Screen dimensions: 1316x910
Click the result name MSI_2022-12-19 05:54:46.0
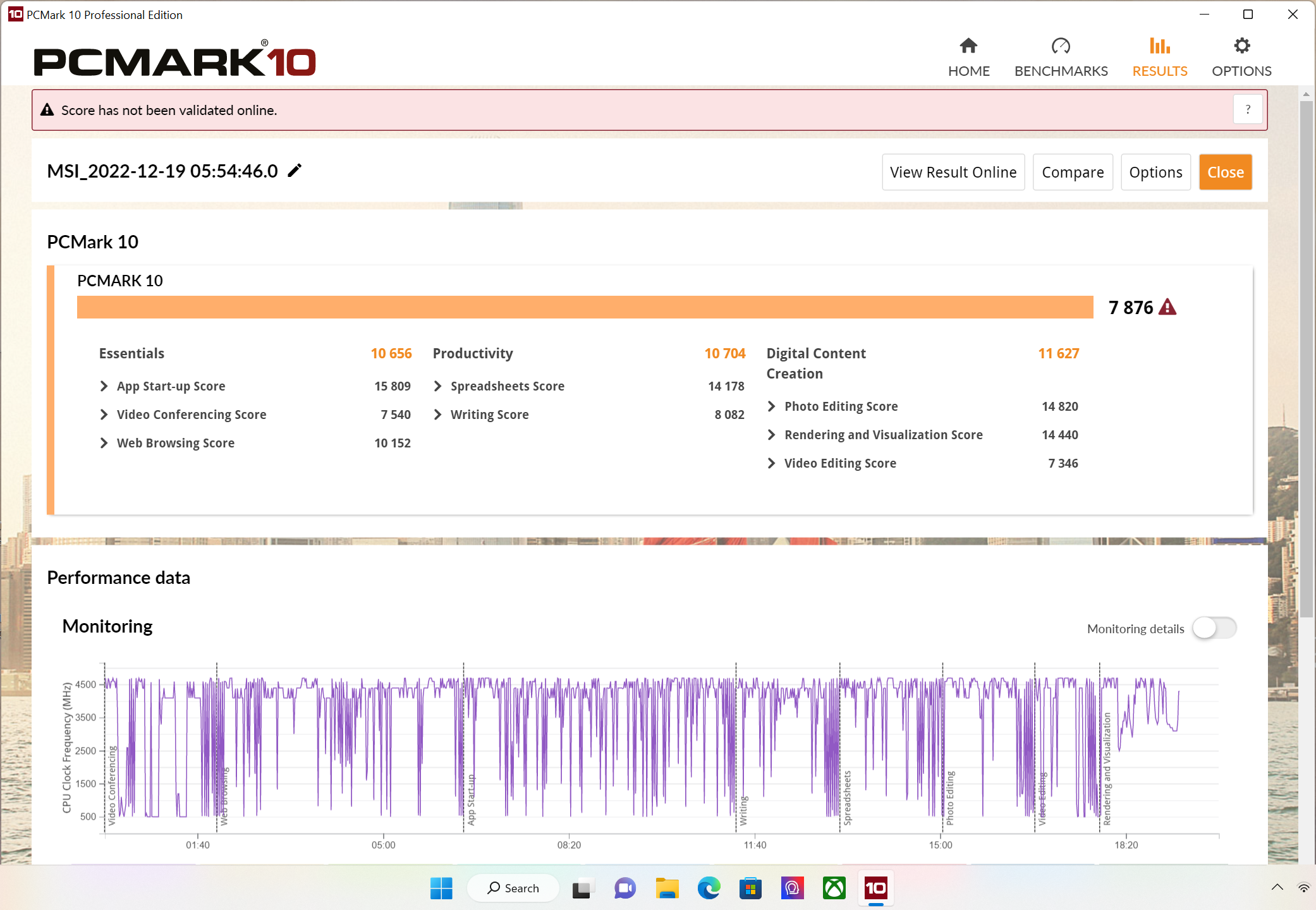click(162, 171)
